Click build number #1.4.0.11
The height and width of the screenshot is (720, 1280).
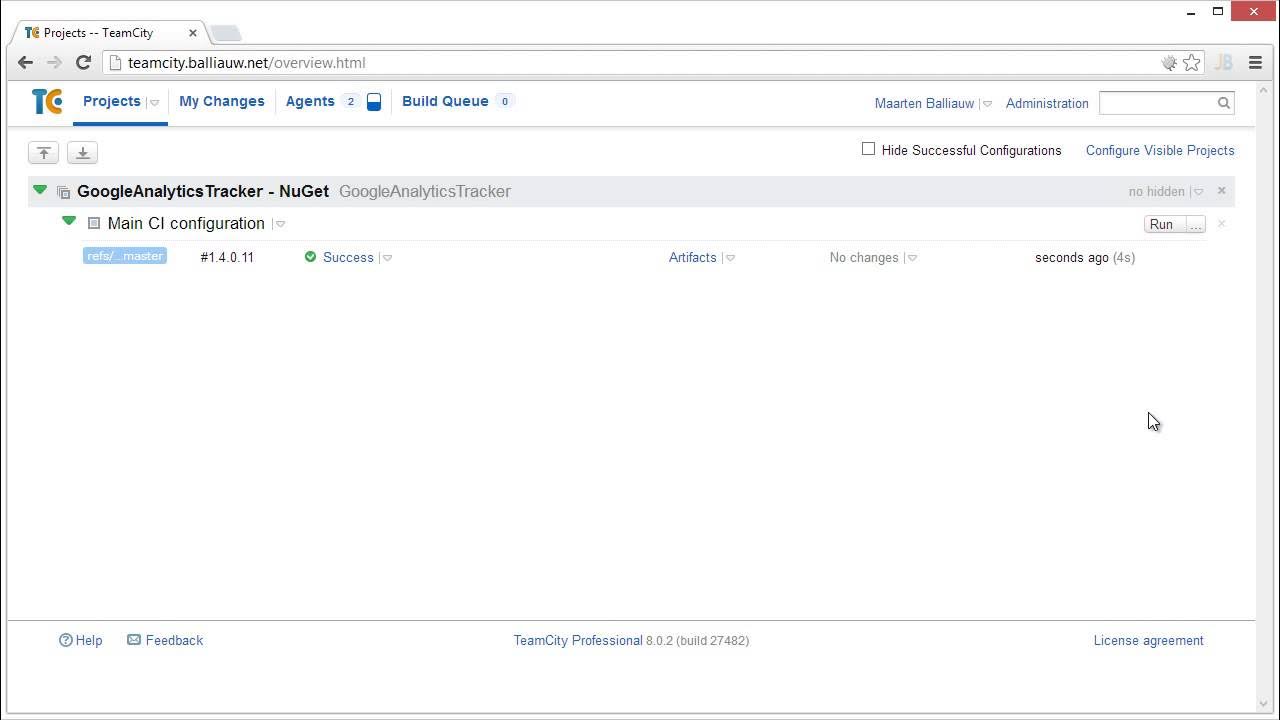tap(227, 257)
